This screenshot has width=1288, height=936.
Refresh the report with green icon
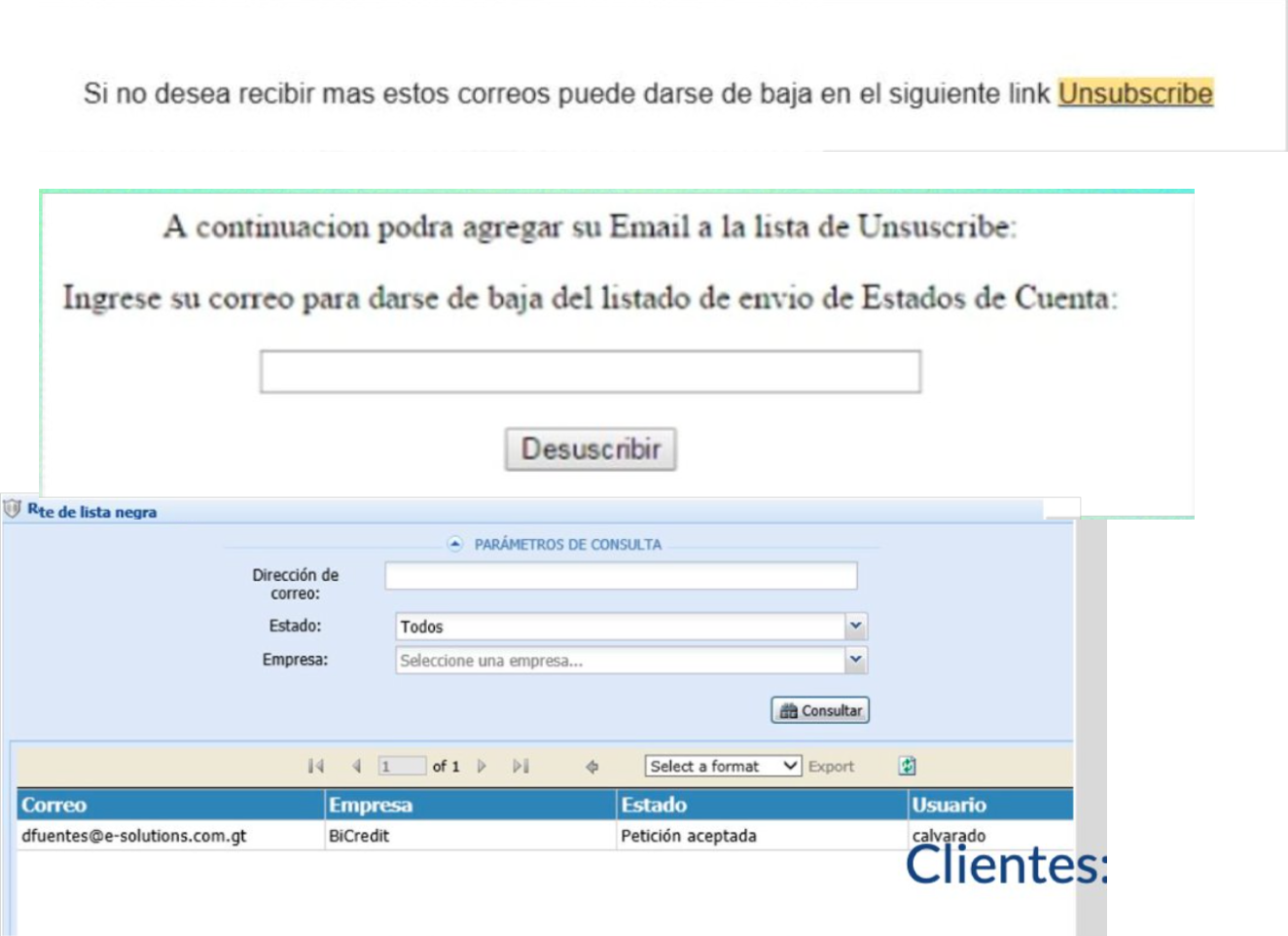[907, 766]
